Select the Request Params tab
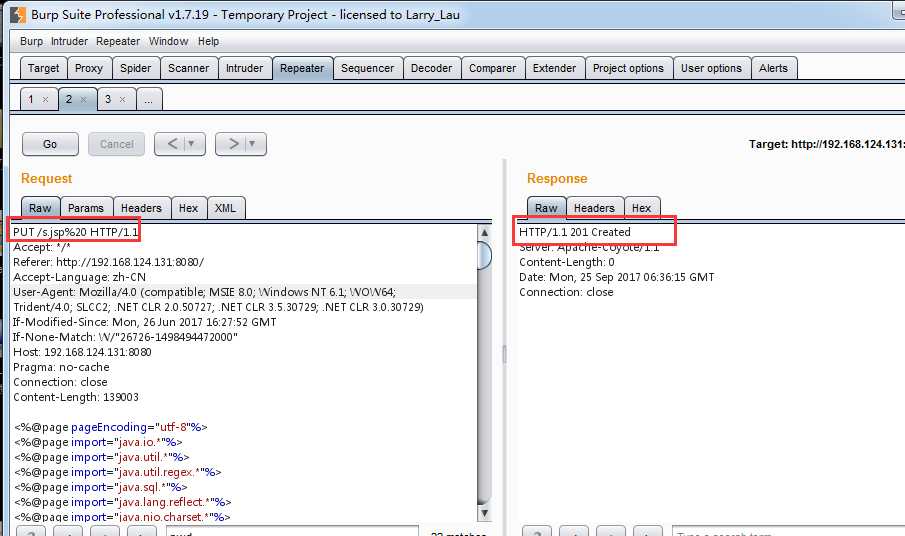Image resolution: width=905 pixels, height=536 pixels. click(86, 208)
